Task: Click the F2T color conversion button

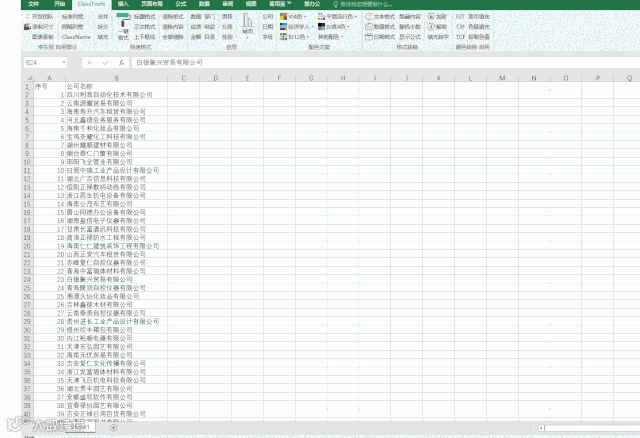Action: (x=473, y=16)
